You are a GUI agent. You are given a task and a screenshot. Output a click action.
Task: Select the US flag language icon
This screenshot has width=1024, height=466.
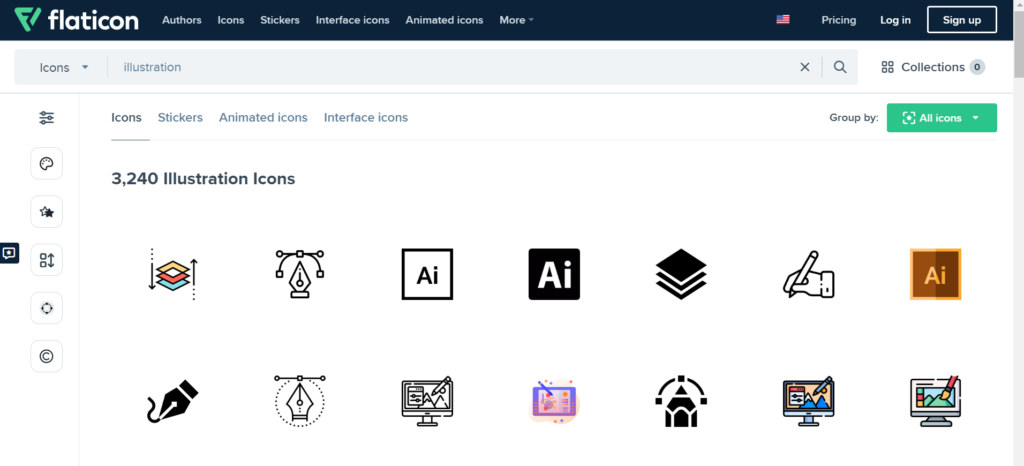pyautogui.click(x=783, y=20)
